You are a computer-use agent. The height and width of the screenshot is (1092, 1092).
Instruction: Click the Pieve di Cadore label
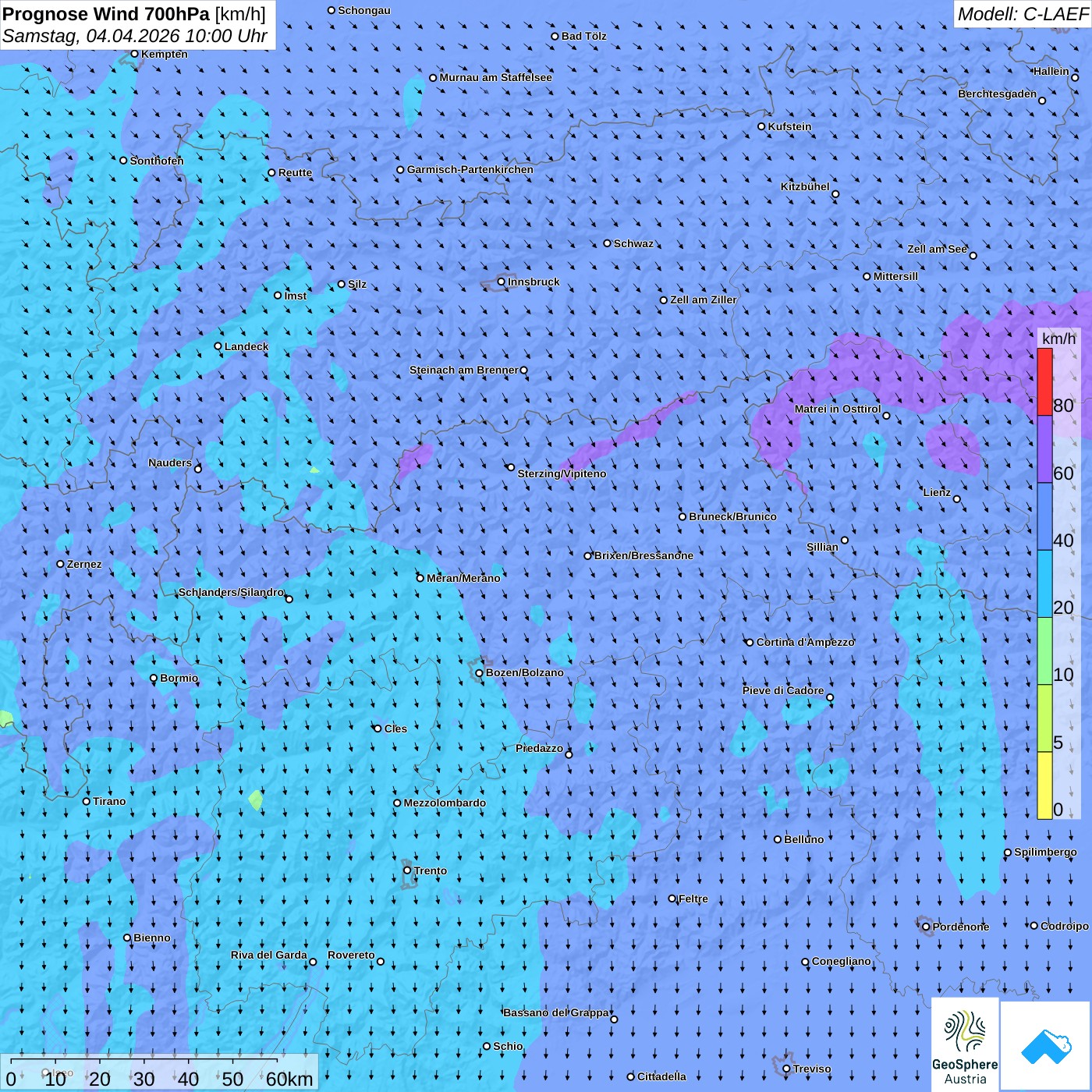(x=782, y=690)
